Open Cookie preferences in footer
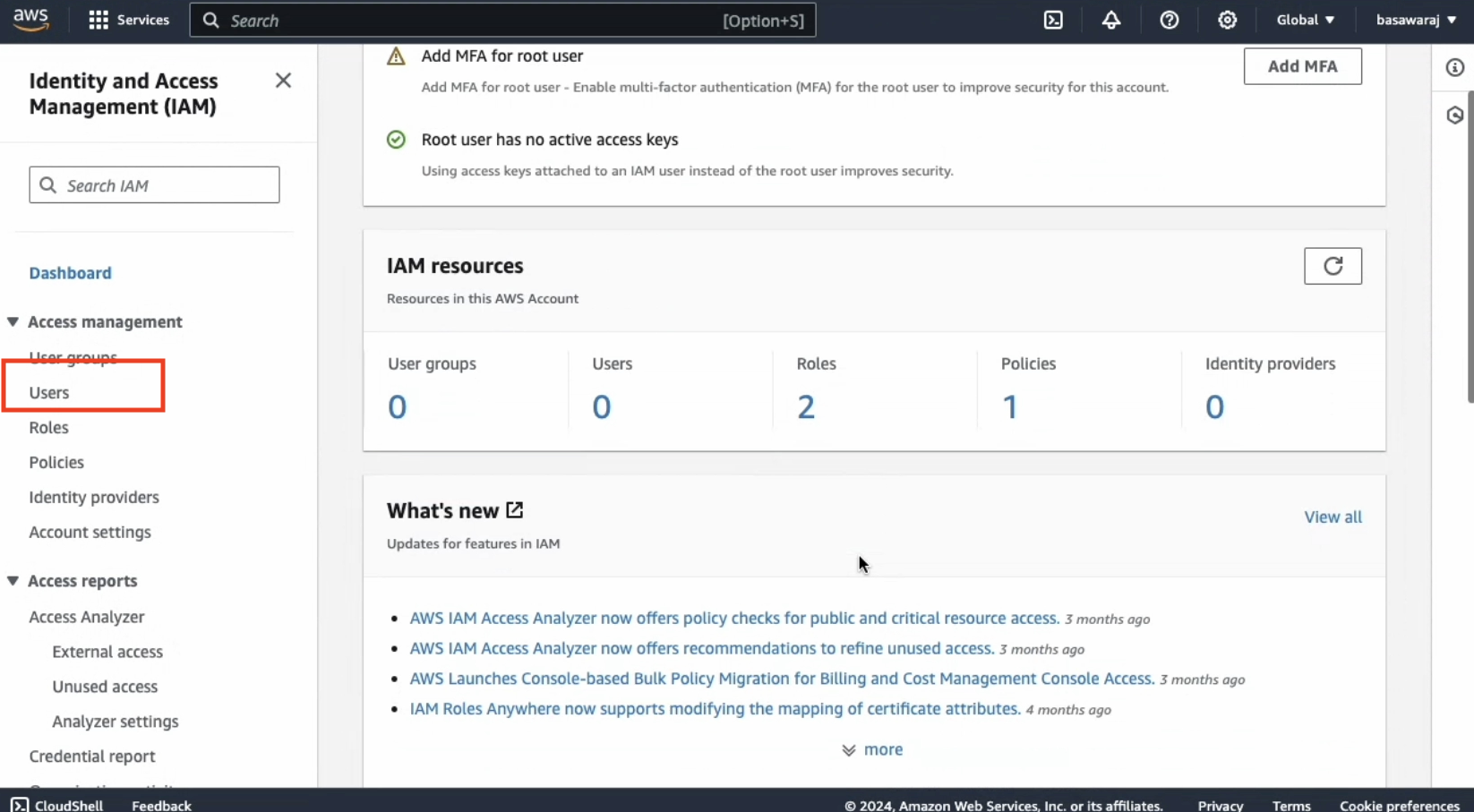Image resolution: width=1474 pixels, height=812 pixels. 1399,805
